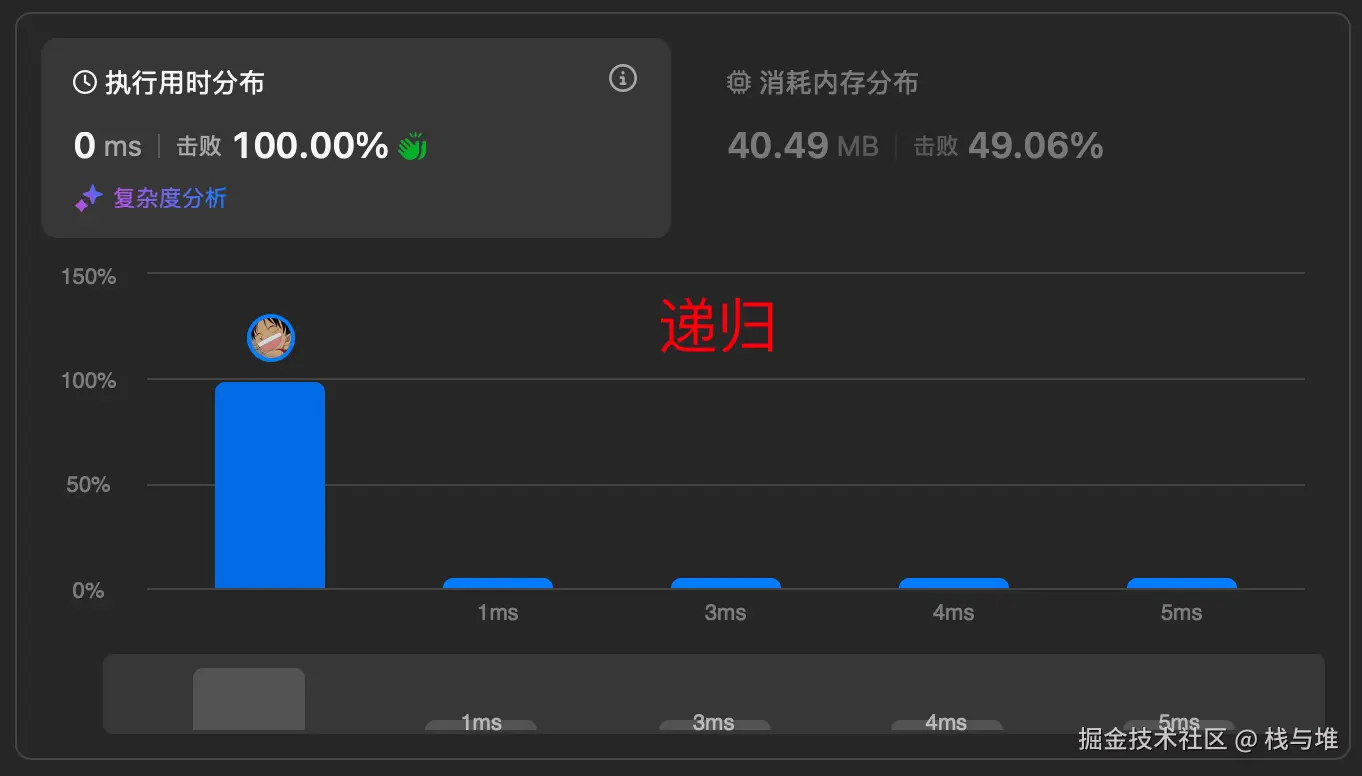Click the 3ms x-axis label under the chart

point(726,612)
